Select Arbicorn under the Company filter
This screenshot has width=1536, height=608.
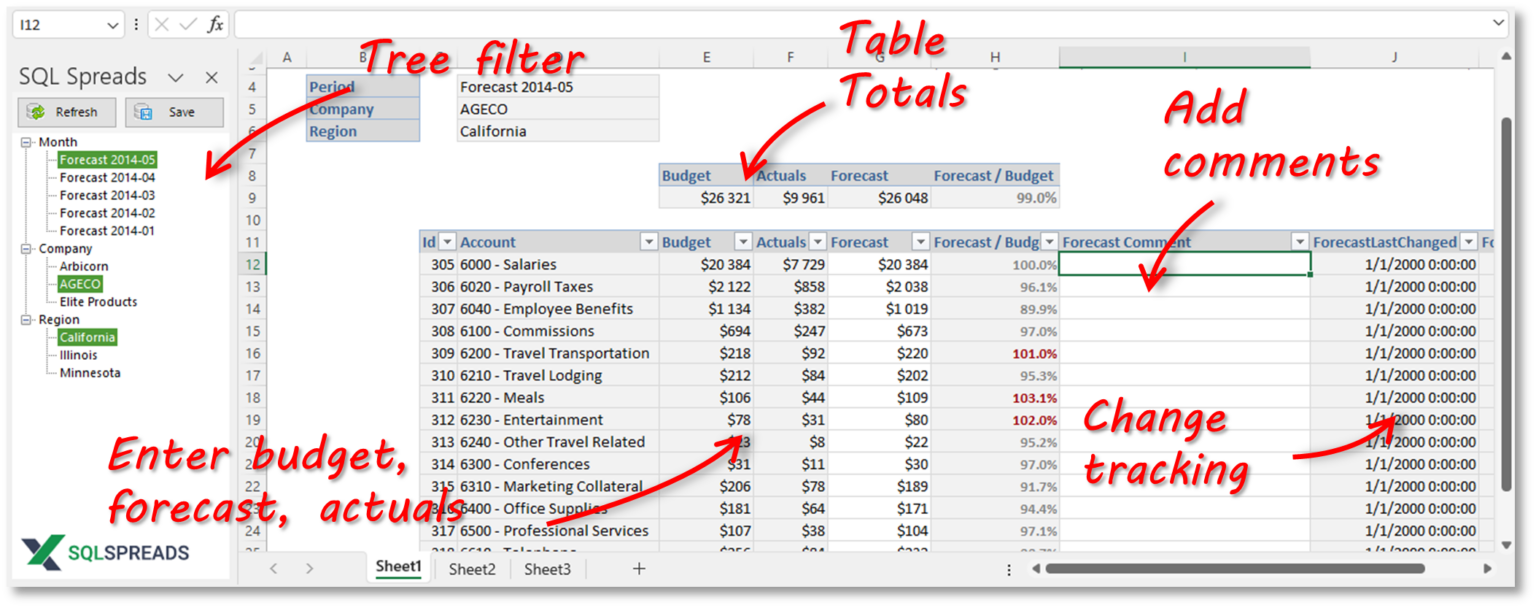[83, 266]
